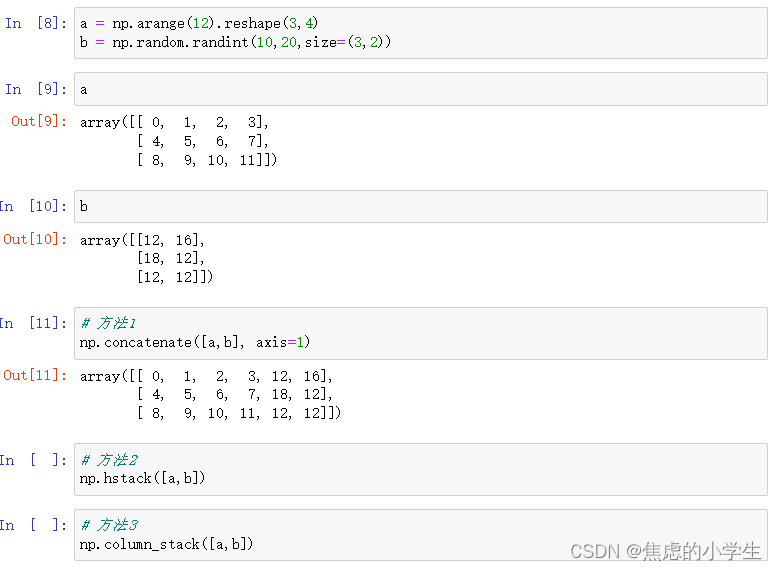Click the '# 方法3' comment line

(x=109, y=526)
